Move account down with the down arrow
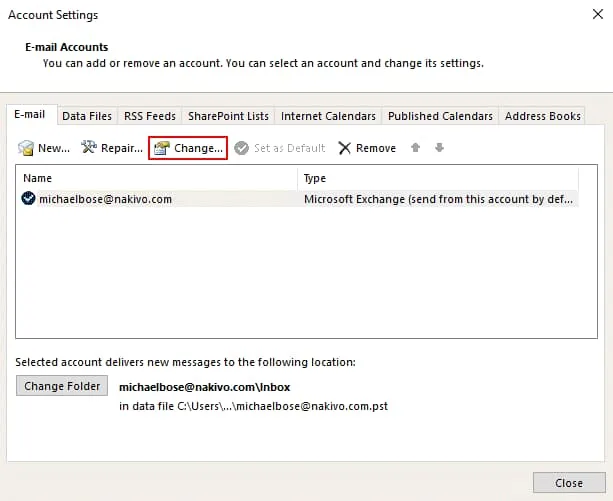This screenshot has height=501, width=613. point(439,148)
